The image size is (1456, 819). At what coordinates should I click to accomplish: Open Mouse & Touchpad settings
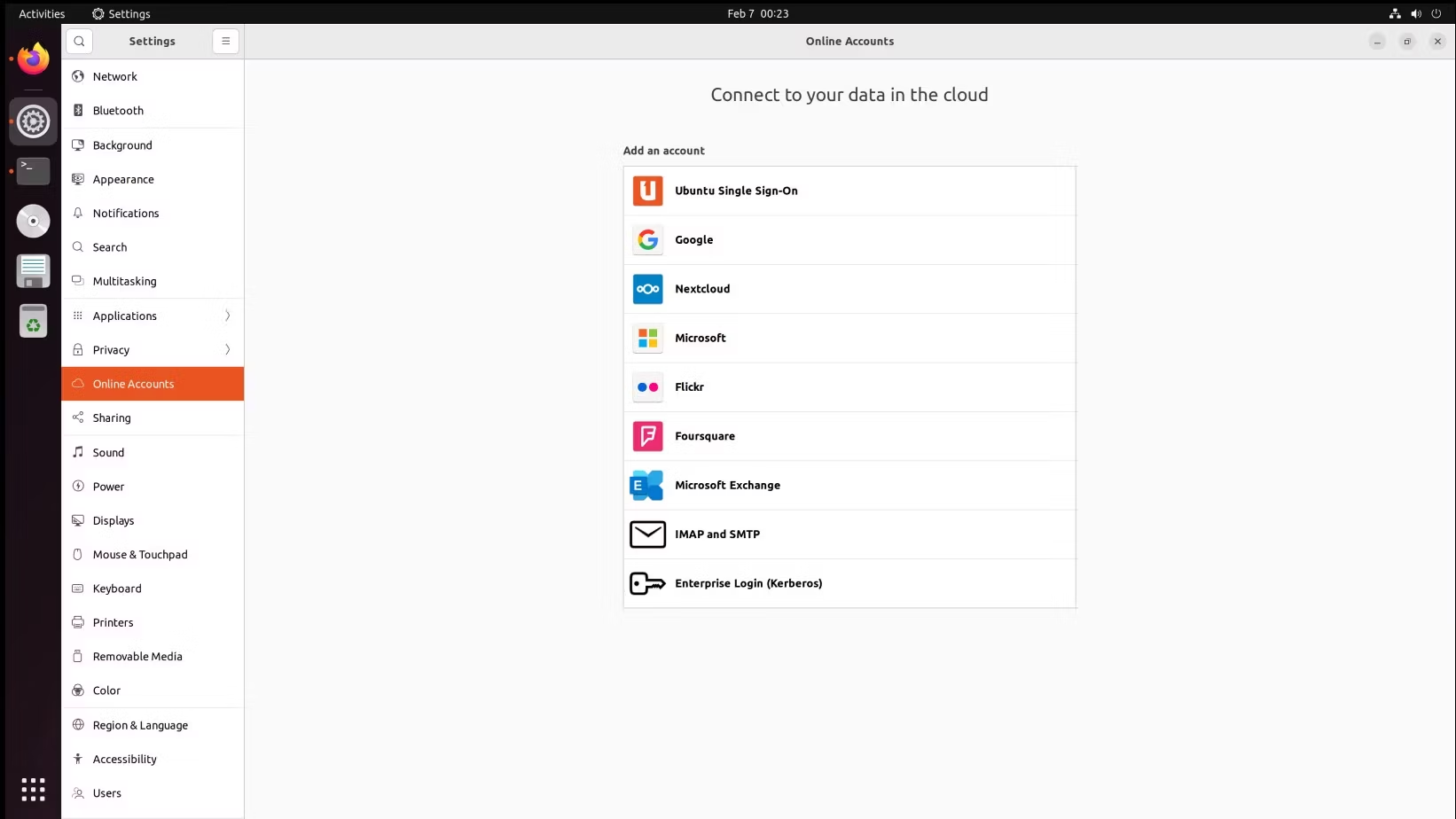[153, 554]
